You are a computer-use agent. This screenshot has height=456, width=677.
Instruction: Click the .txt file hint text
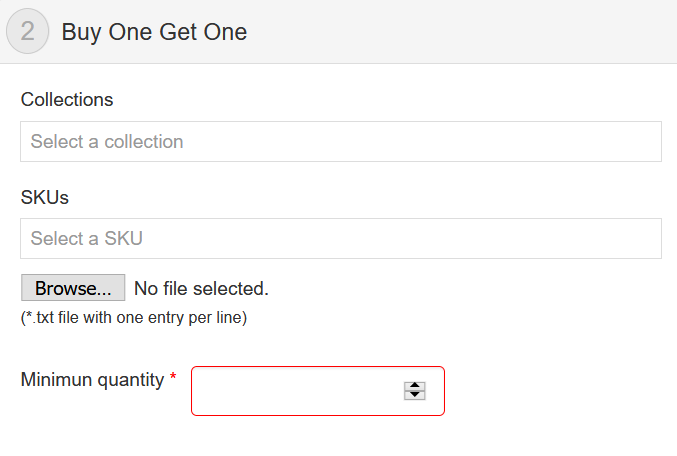tap(134, 318)
